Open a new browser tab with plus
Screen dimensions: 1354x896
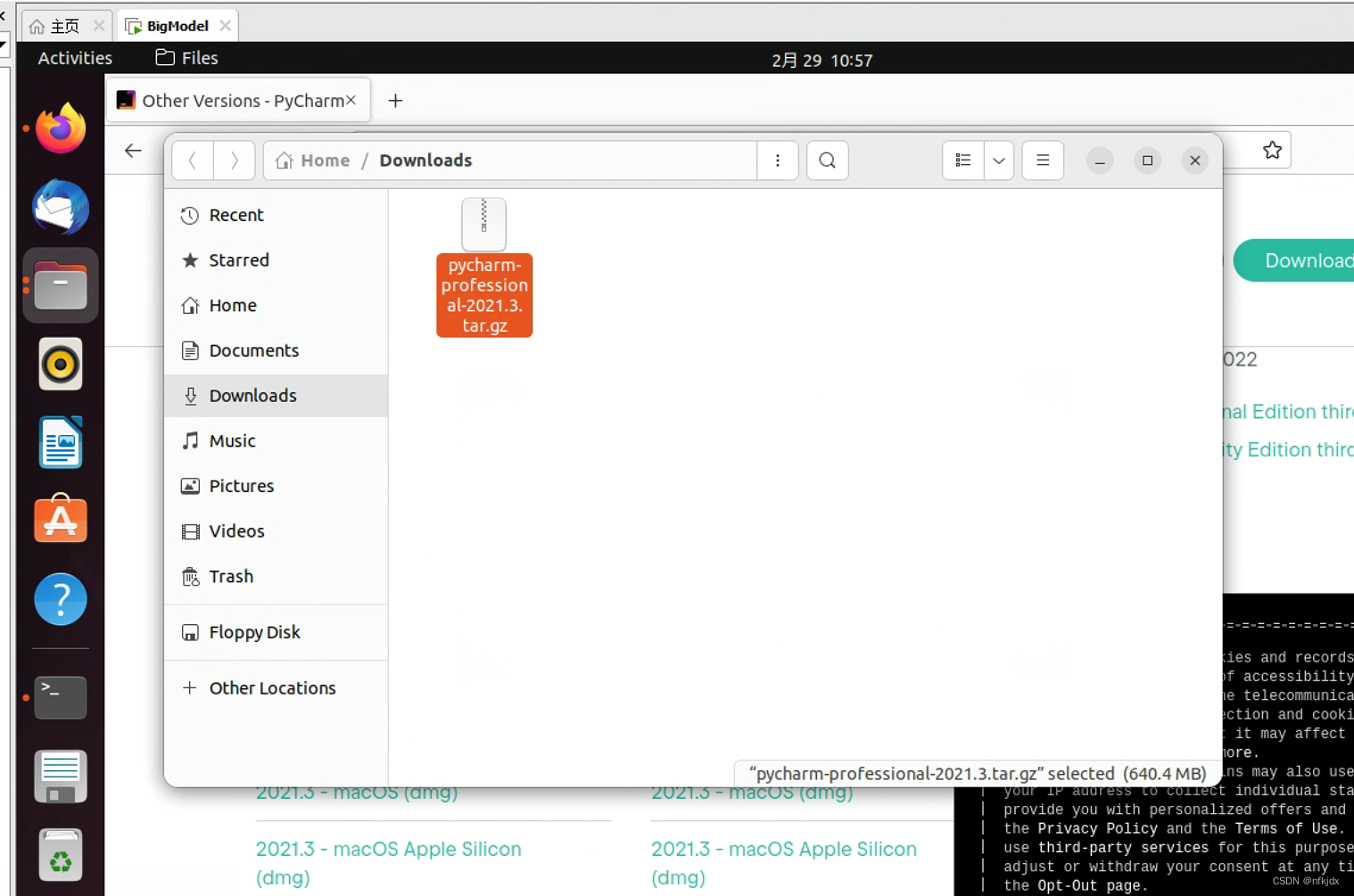click(395, 101)
